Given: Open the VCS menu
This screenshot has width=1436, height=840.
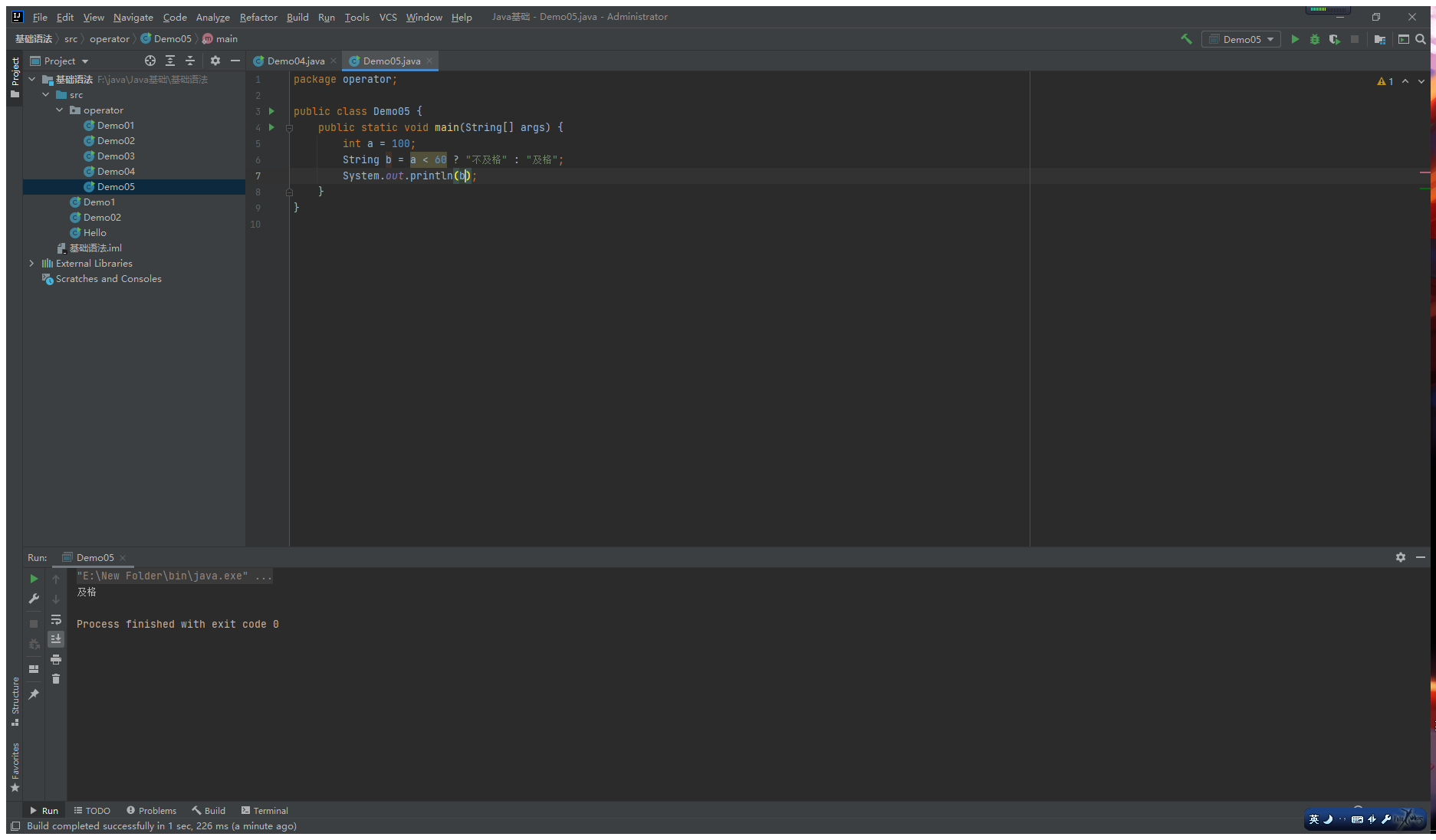Looking at the screenshot, I should tap(388, 17).
